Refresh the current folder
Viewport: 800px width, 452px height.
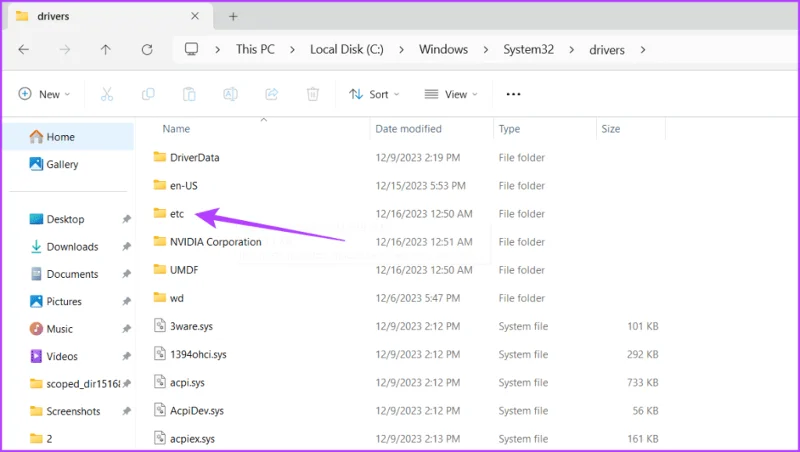[147, 49]
